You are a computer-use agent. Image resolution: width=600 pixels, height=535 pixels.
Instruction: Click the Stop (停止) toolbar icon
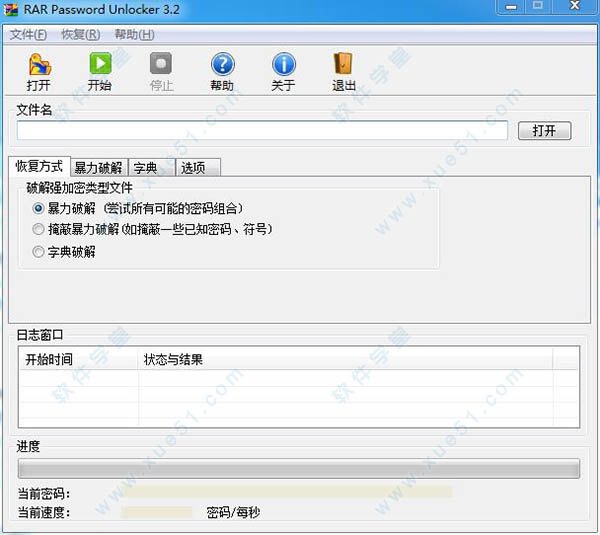point(161,65)
